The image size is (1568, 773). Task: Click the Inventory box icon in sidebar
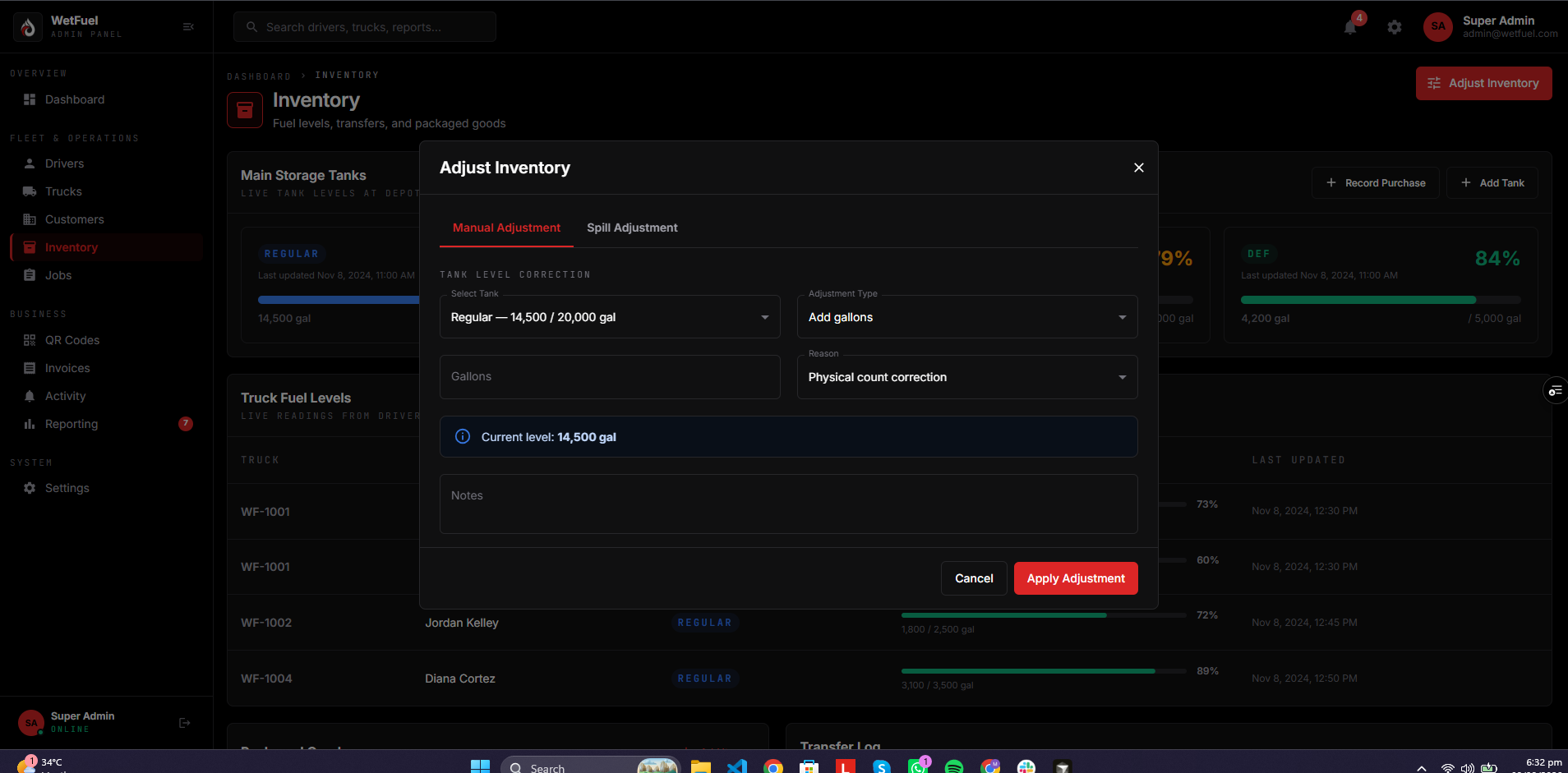pyautogui.click(x=30, y=247)
